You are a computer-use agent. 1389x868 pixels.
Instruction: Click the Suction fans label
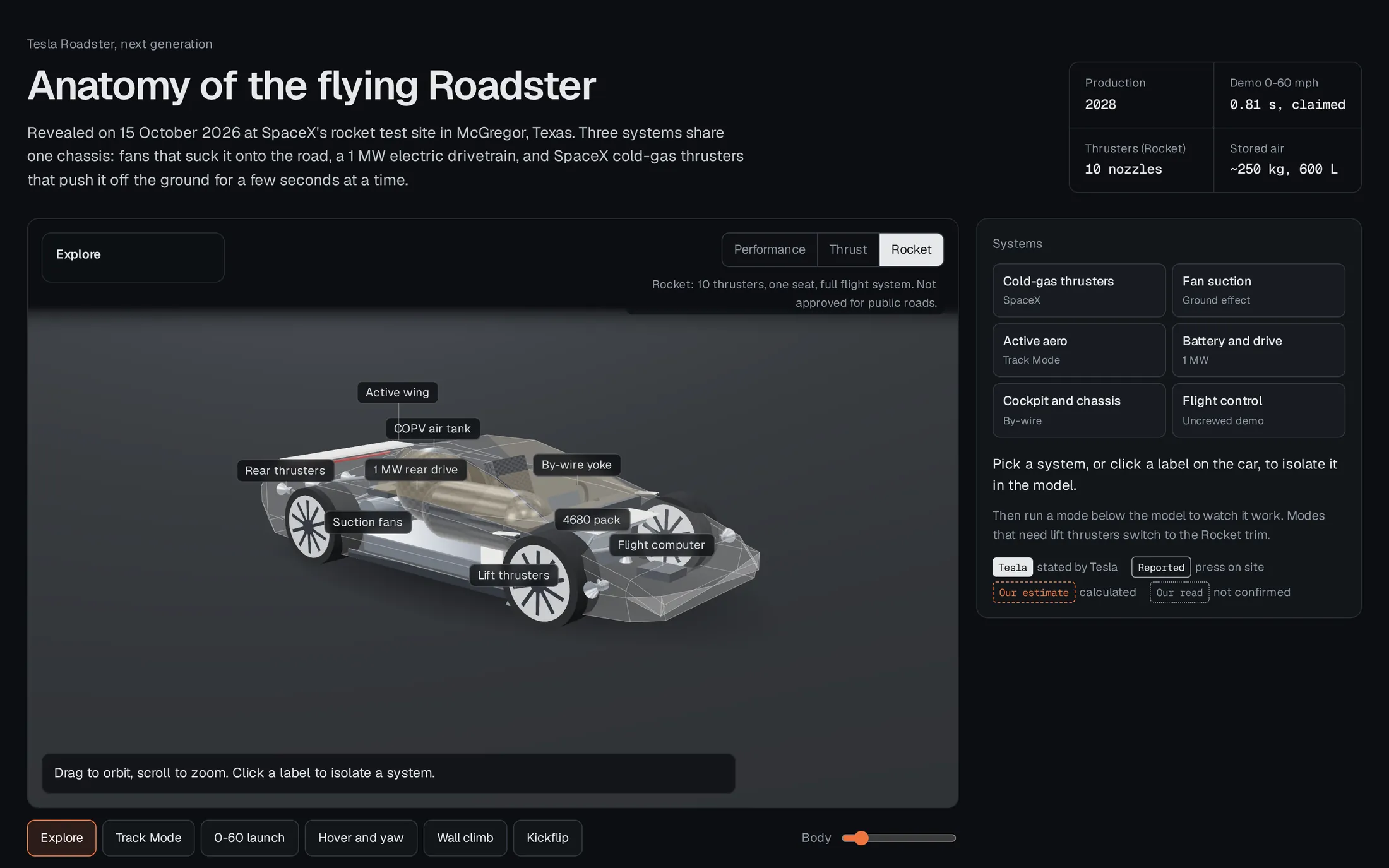click(367, 523)
